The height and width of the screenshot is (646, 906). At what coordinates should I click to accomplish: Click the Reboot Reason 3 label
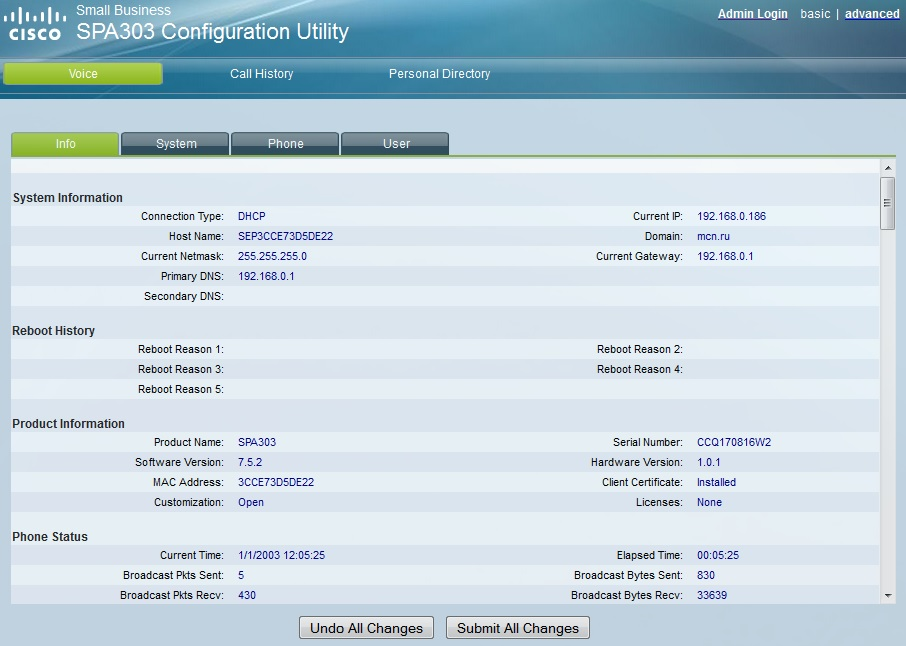(x=181, y=369)
